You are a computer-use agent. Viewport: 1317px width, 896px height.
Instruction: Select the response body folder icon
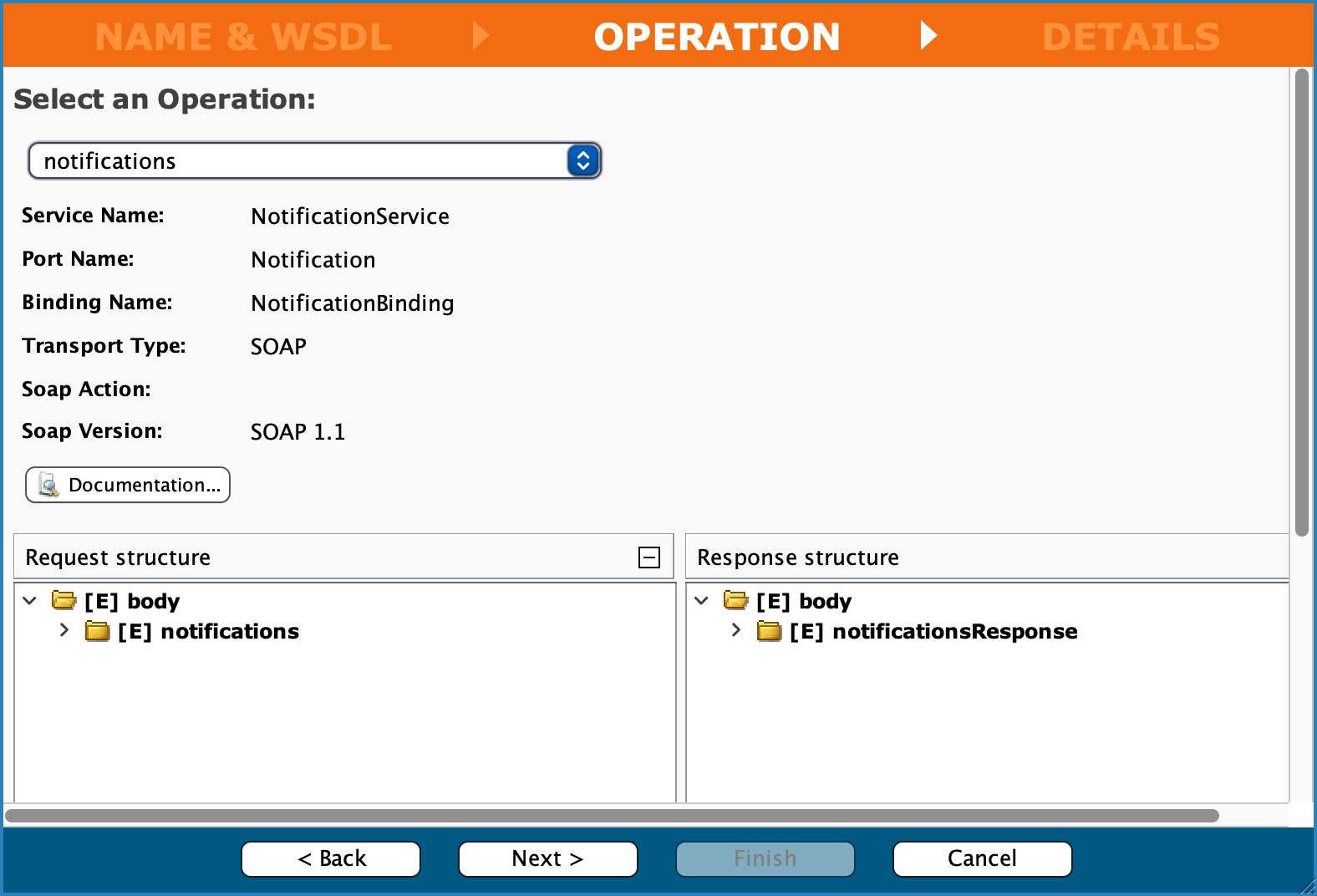click(736, 600)
